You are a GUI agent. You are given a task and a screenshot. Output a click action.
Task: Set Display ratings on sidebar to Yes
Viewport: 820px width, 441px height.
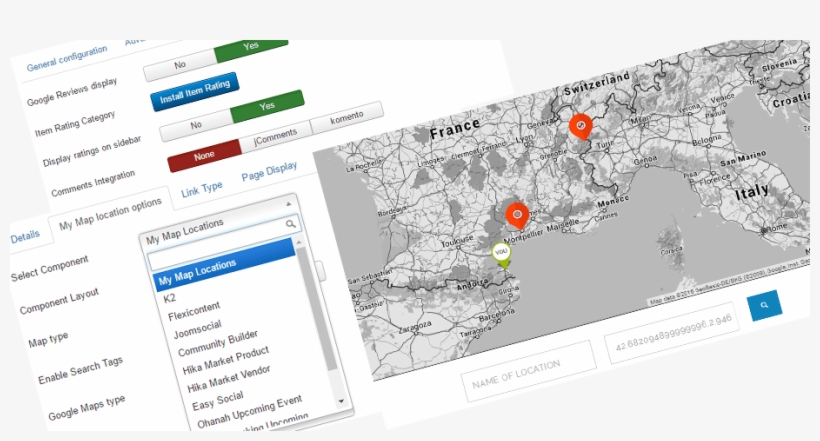click(267, 106)
